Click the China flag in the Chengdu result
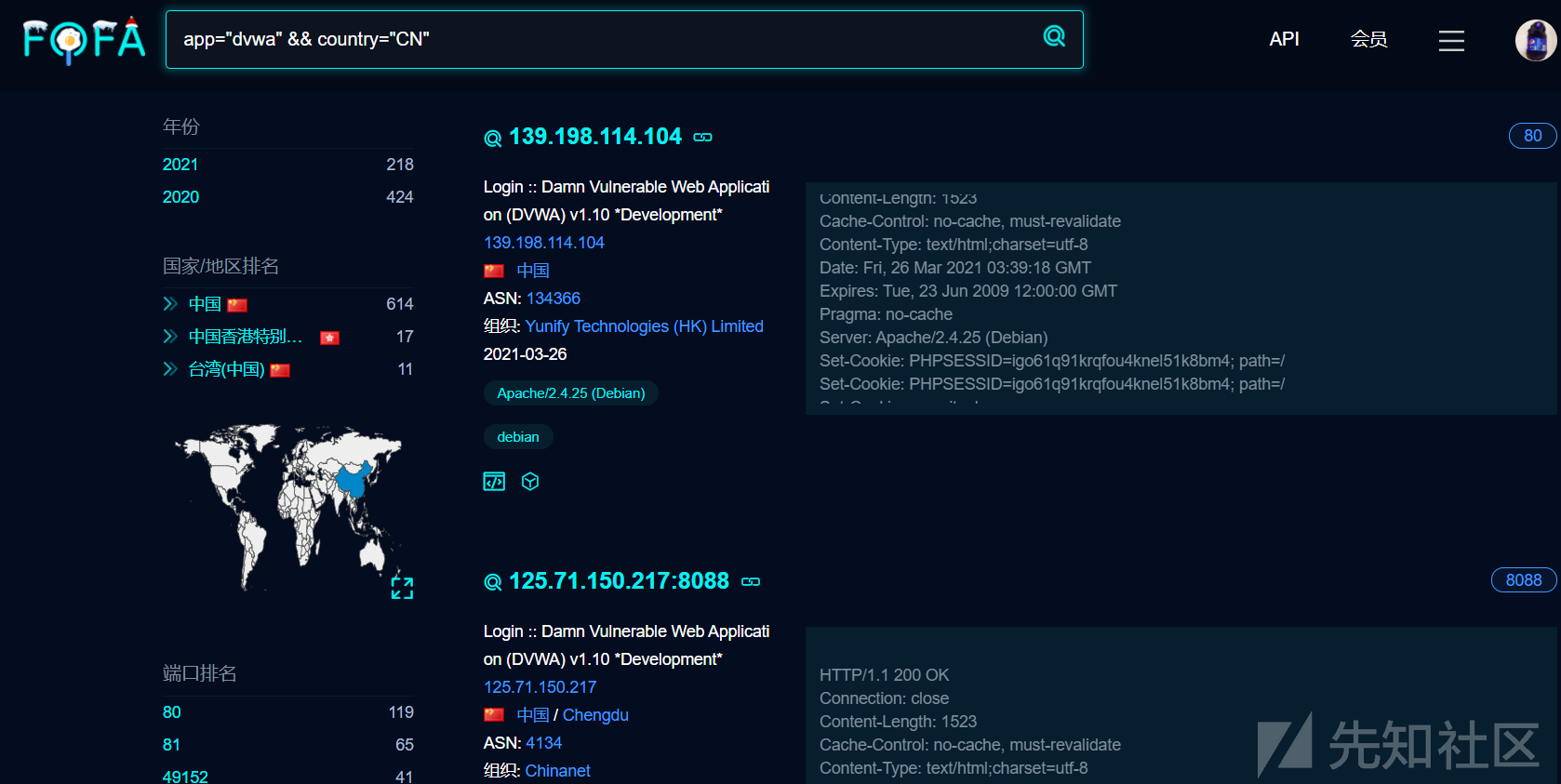 point(494,715)
